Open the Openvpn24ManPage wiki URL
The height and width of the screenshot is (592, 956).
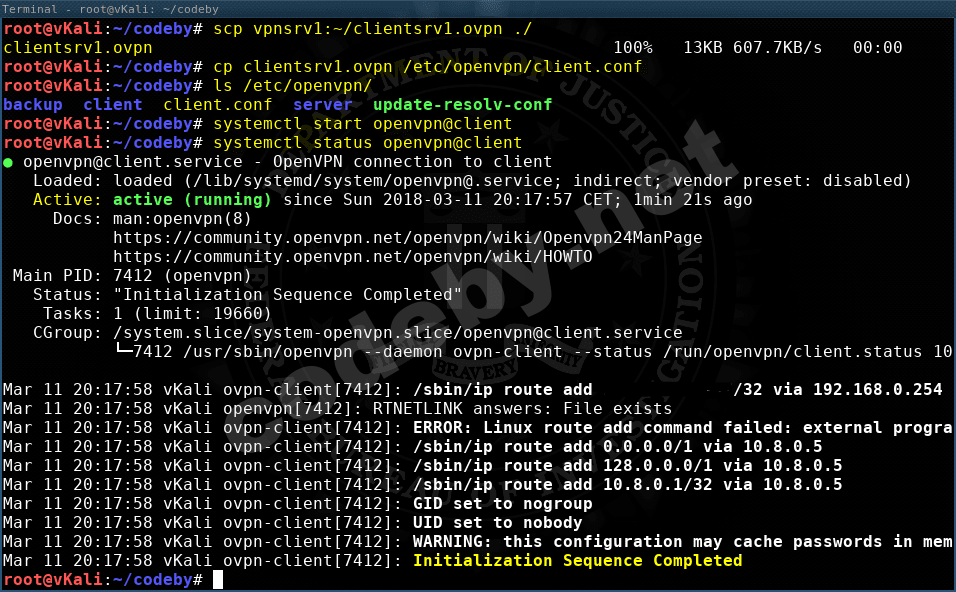[408, 238]
